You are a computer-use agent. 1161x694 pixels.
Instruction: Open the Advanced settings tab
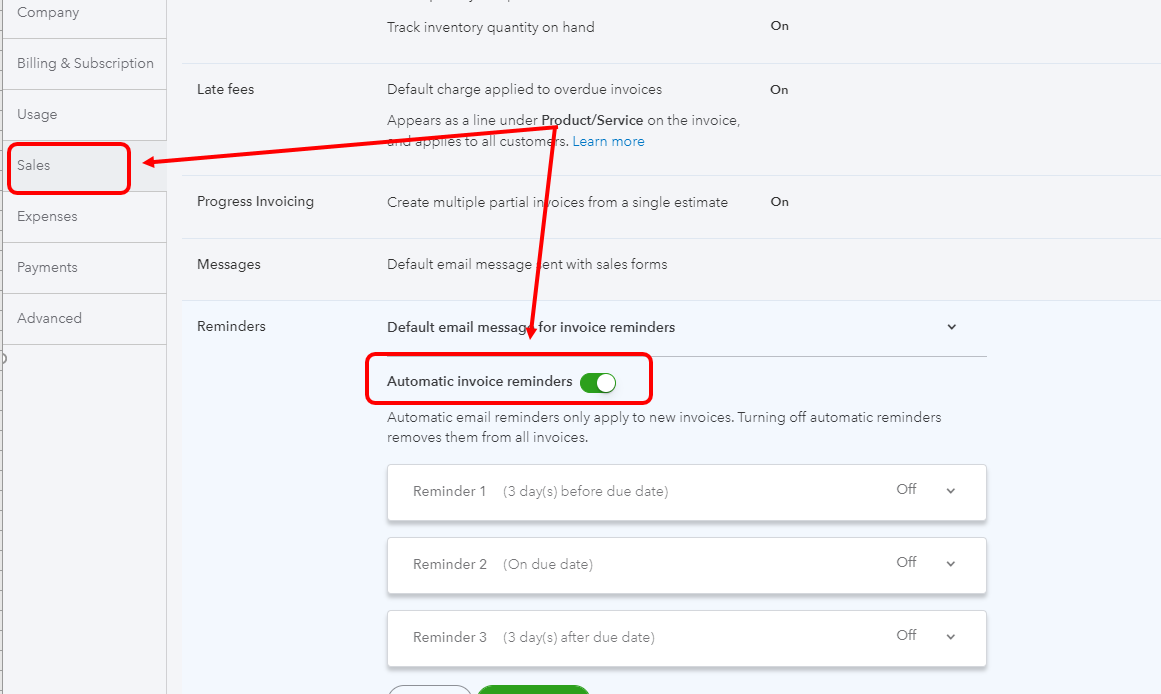coord(49,317)
